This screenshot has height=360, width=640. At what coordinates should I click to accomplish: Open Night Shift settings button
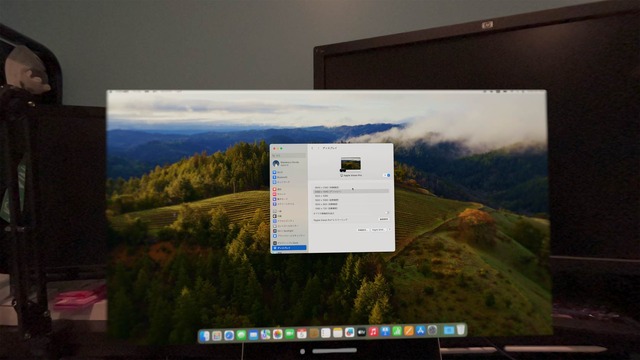coord(379,230)
